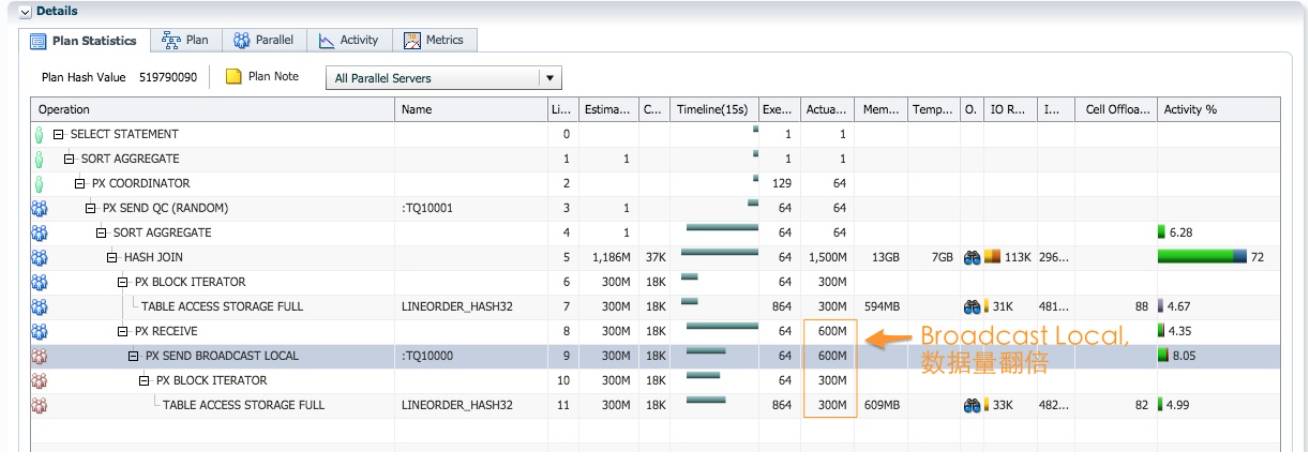
Task: Collapse the Details section arrow
Action: [x=26, y=11]
